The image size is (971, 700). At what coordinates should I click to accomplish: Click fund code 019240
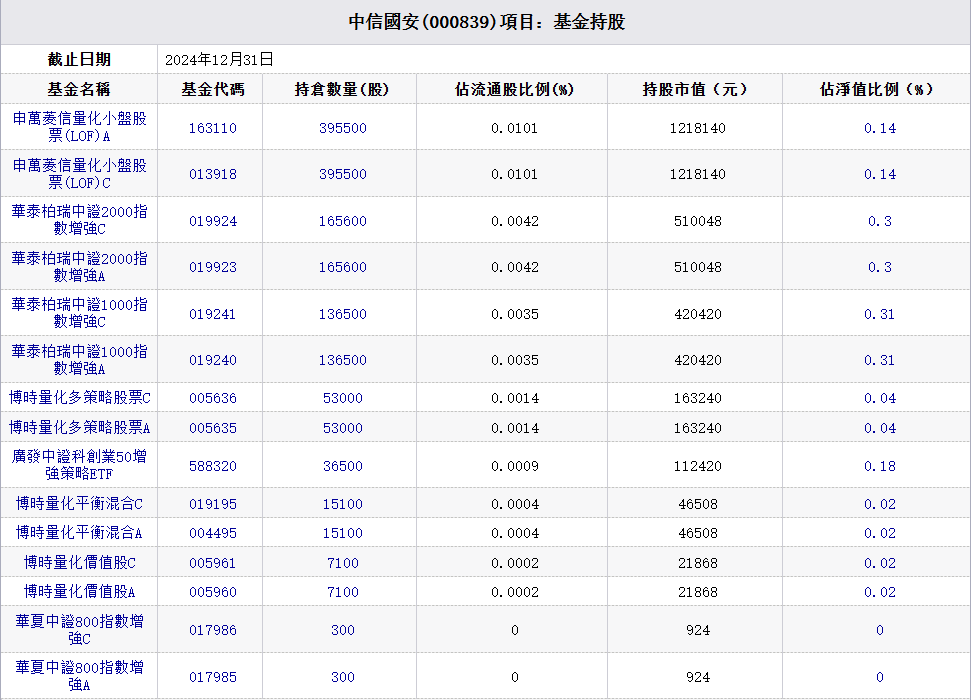tap(212, 360)
